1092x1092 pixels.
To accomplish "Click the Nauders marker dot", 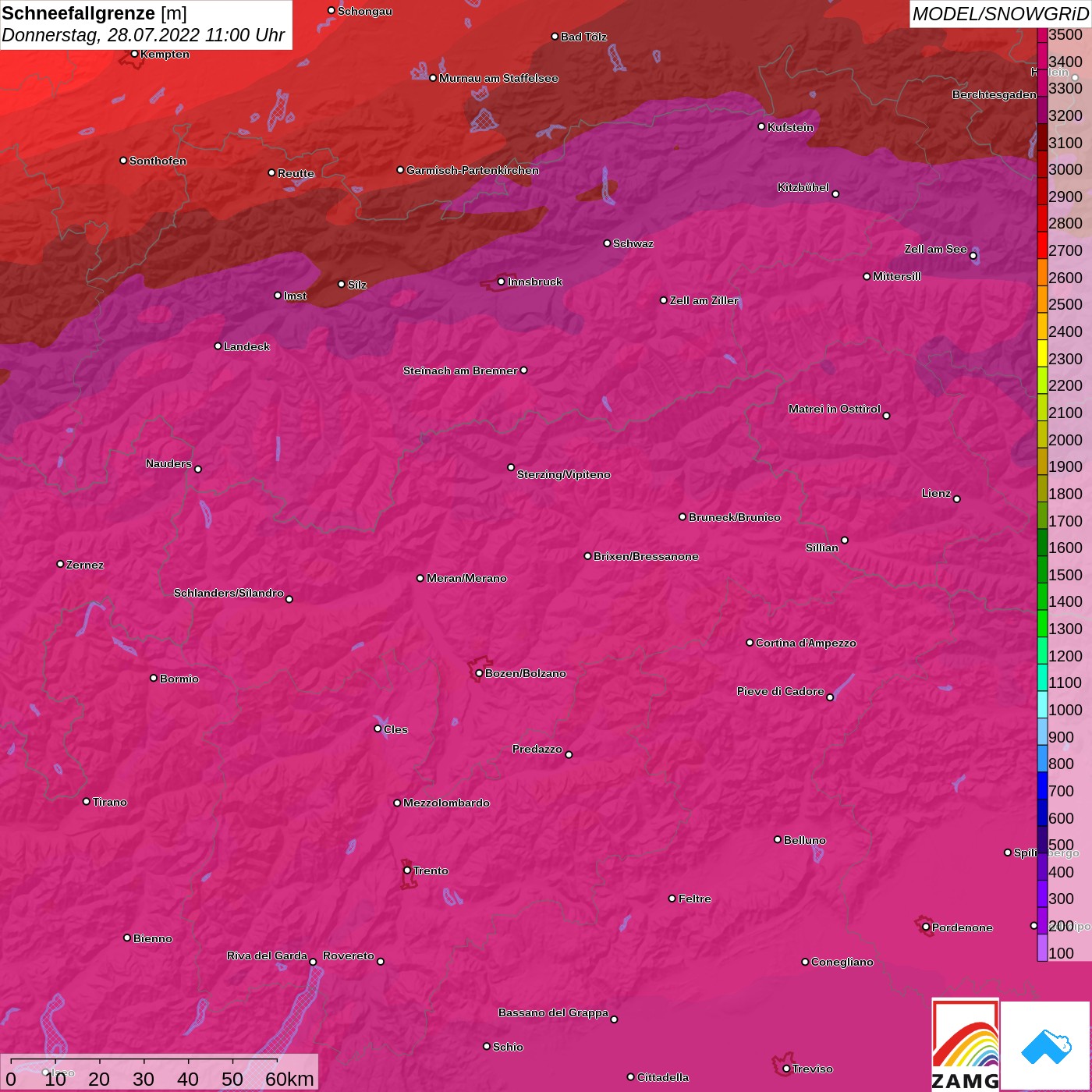I will tap(198, 470).
